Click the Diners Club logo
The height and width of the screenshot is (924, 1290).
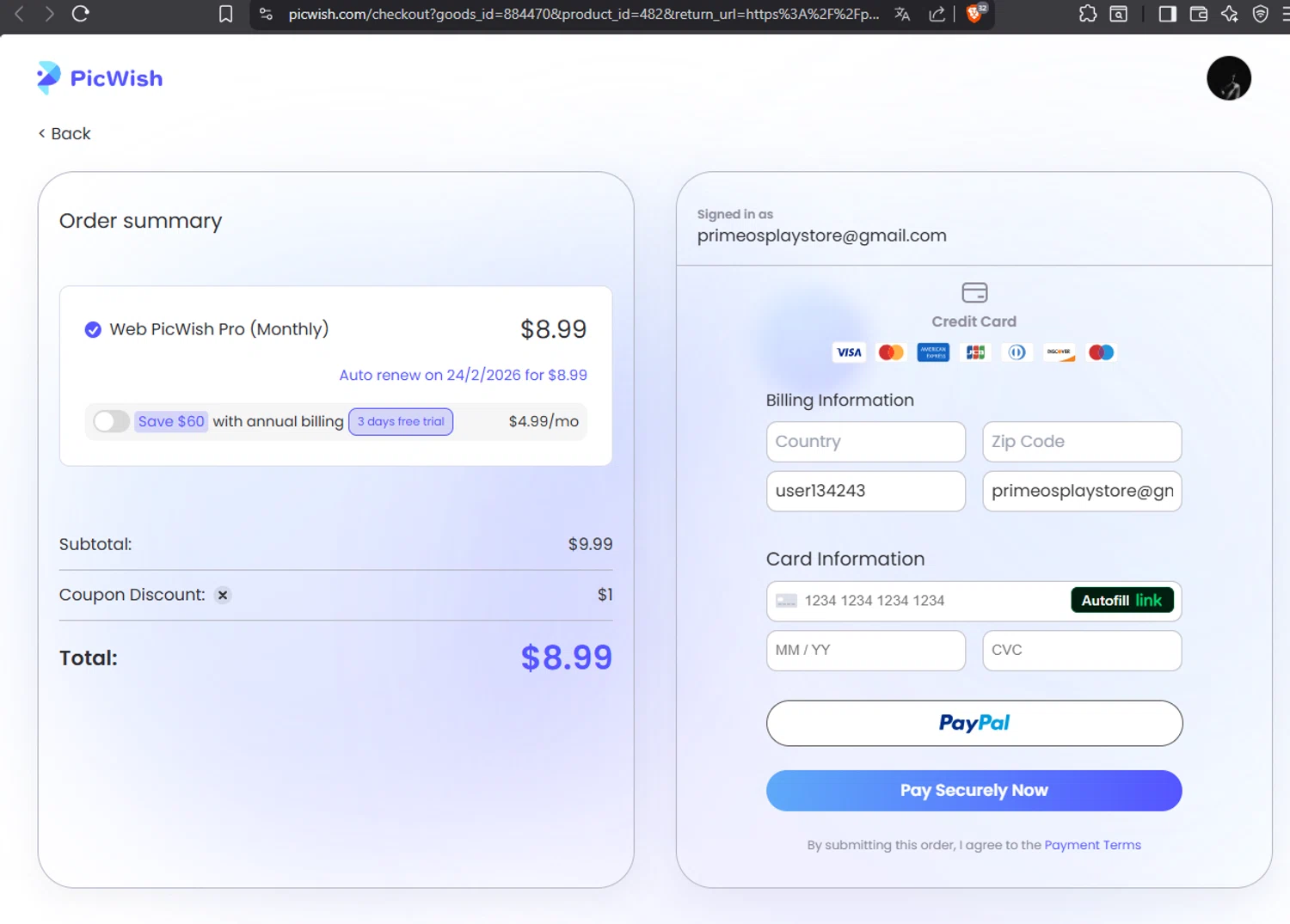tap(1017, 352)
